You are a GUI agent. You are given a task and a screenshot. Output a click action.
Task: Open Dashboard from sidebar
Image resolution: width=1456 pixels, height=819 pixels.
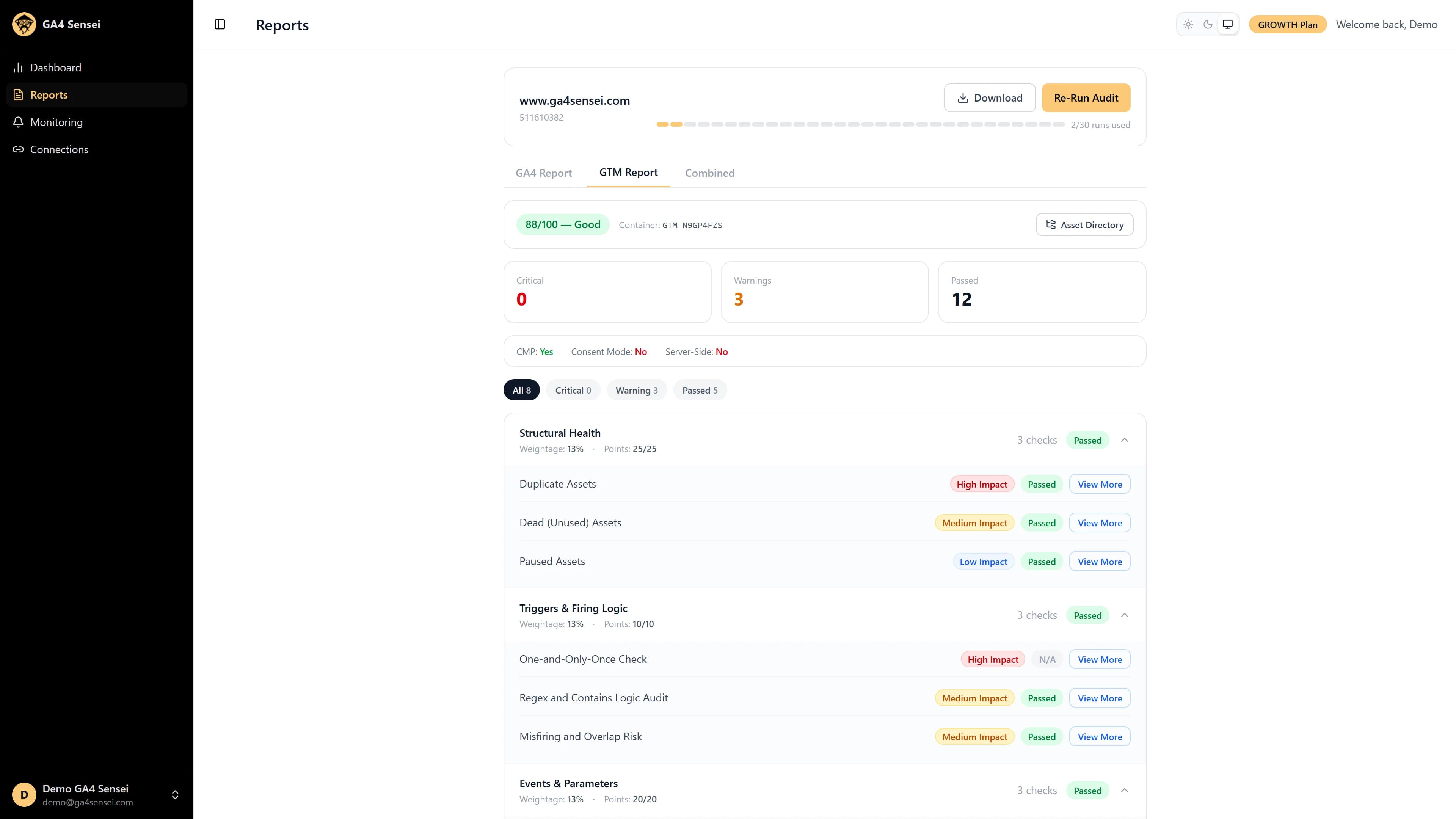pos(97,68)
